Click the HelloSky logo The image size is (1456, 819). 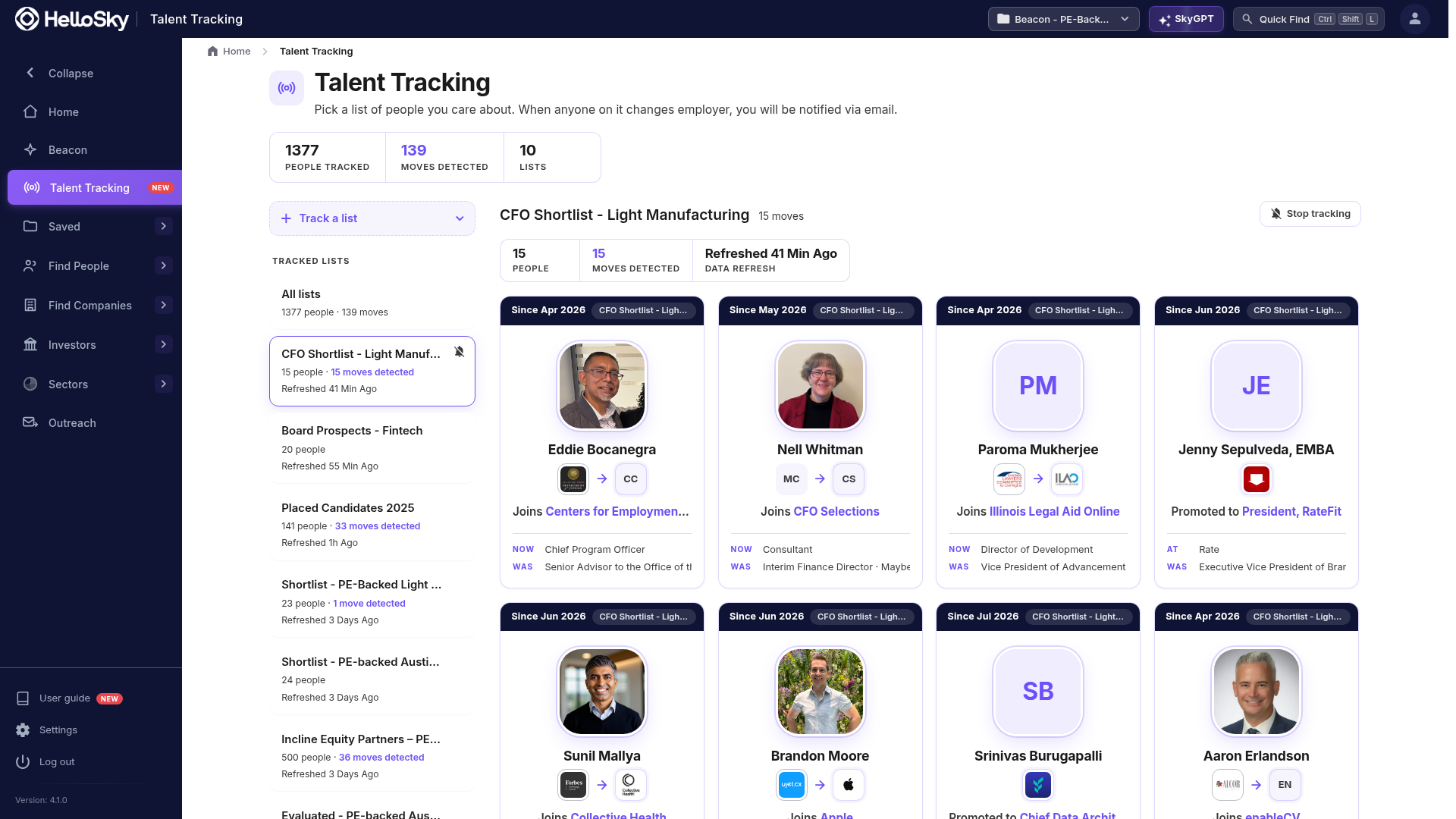click(71, 19)
